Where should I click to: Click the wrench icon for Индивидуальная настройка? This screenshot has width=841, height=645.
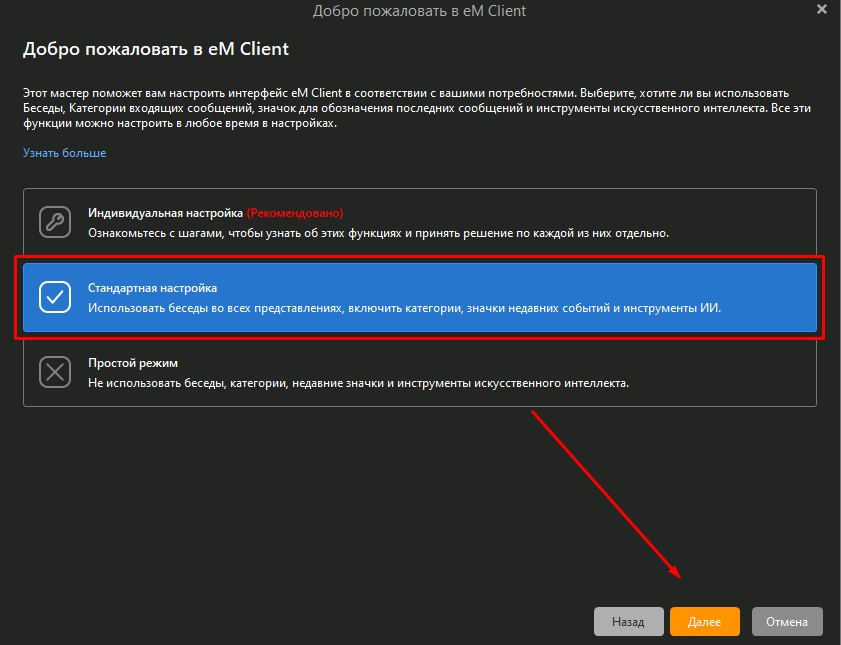[x=55, y=221]
